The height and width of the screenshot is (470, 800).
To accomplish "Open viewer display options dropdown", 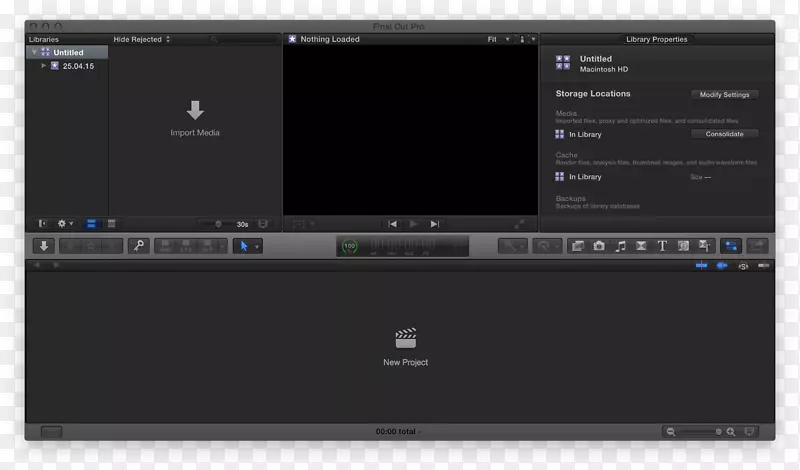I will [x=528, y=39].
